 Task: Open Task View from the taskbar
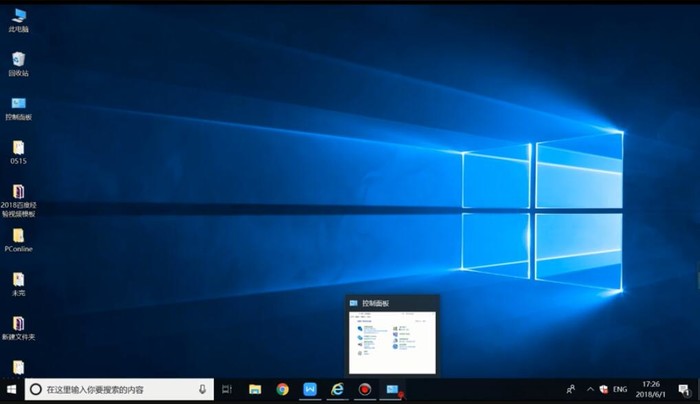(x=227, y=389)
